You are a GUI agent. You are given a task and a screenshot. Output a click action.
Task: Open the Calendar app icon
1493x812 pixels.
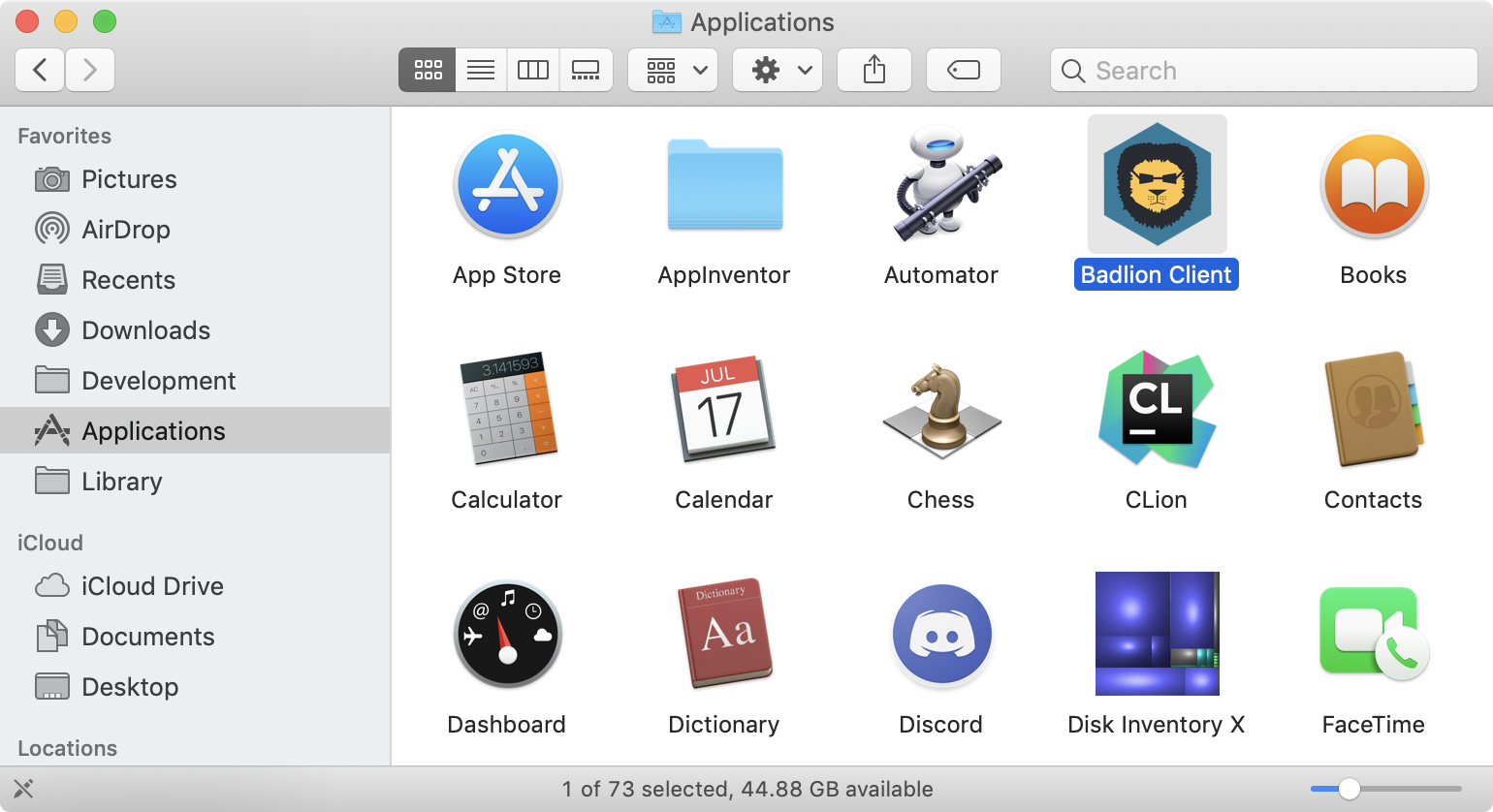(x=723, y=408)
